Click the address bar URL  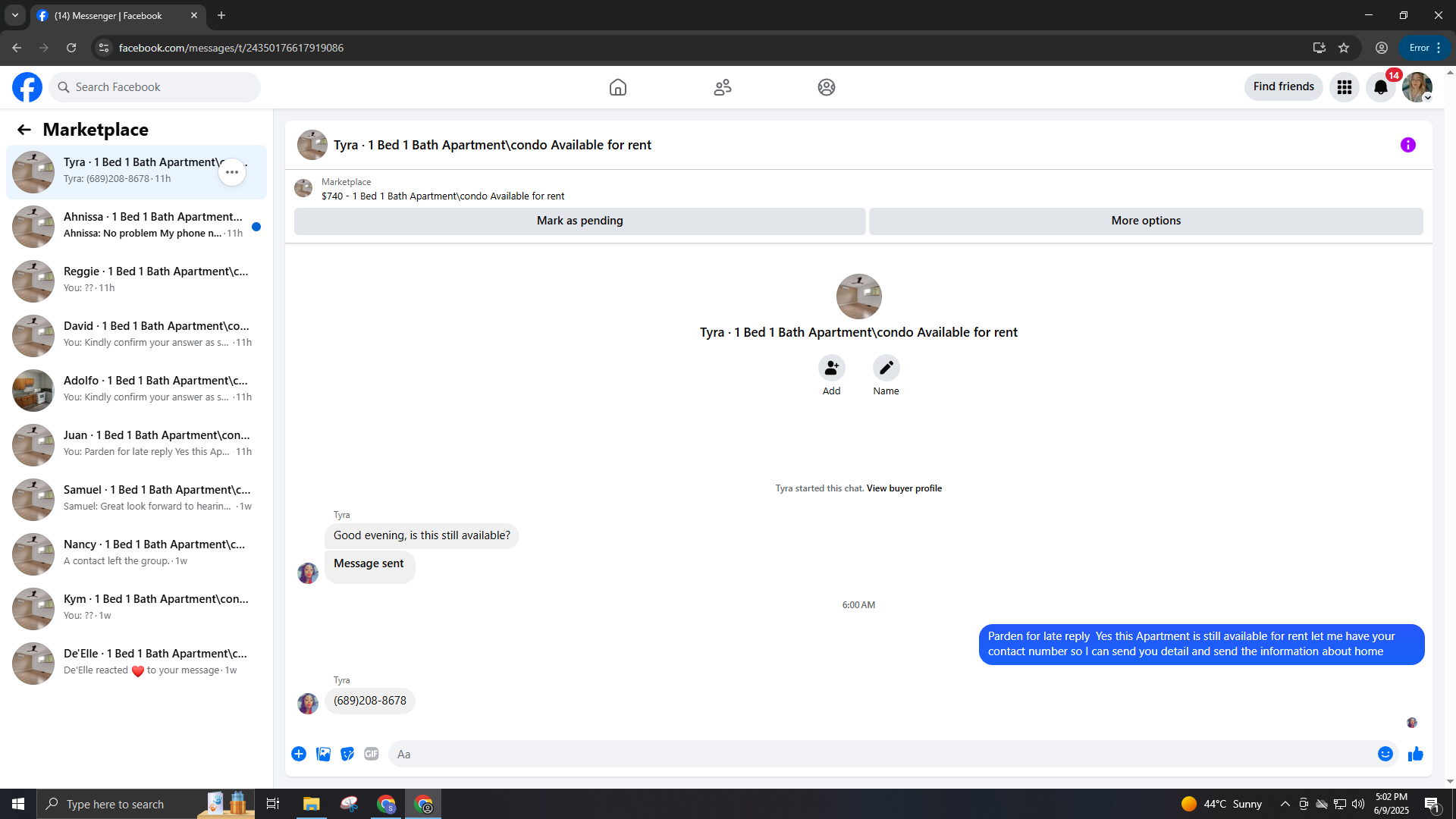pyautogui.click(x=231, y=48)
